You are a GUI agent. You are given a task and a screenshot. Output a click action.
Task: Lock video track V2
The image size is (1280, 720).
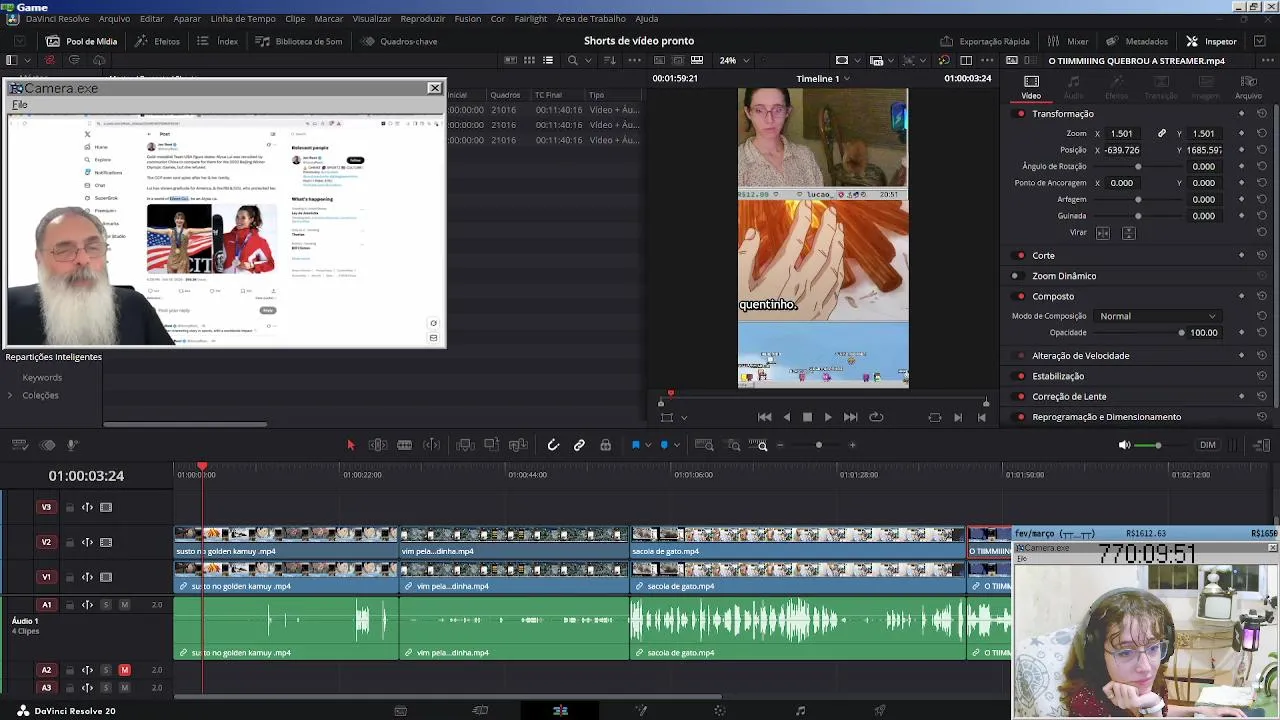(x=70, y=542)
